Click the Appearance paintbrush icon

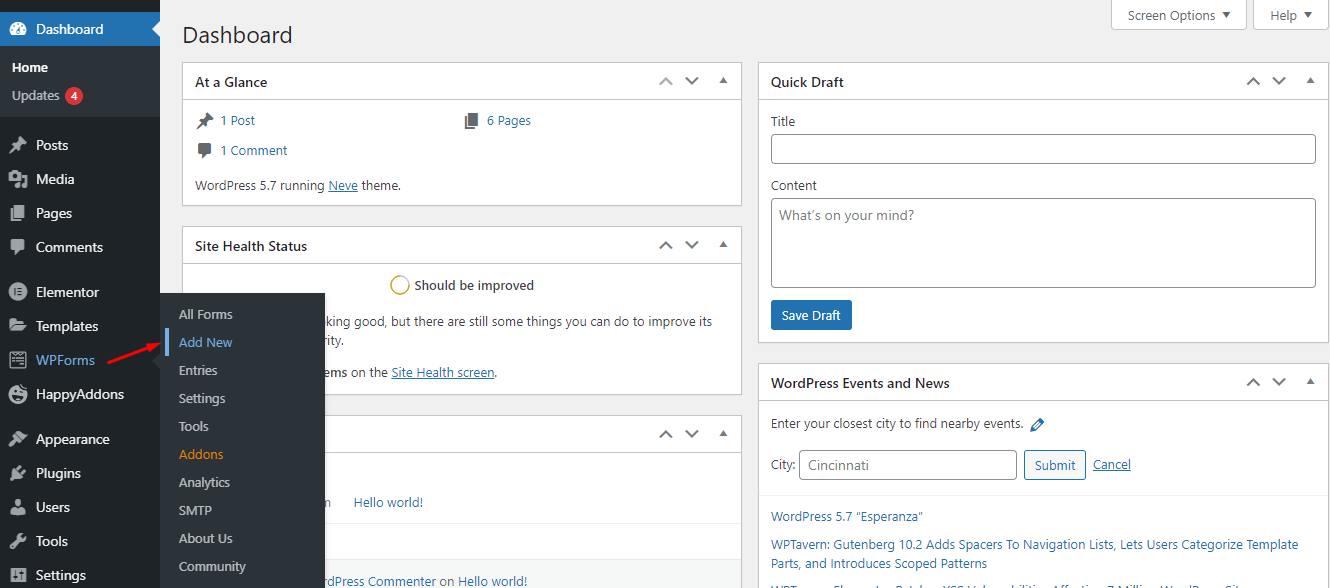18,439
